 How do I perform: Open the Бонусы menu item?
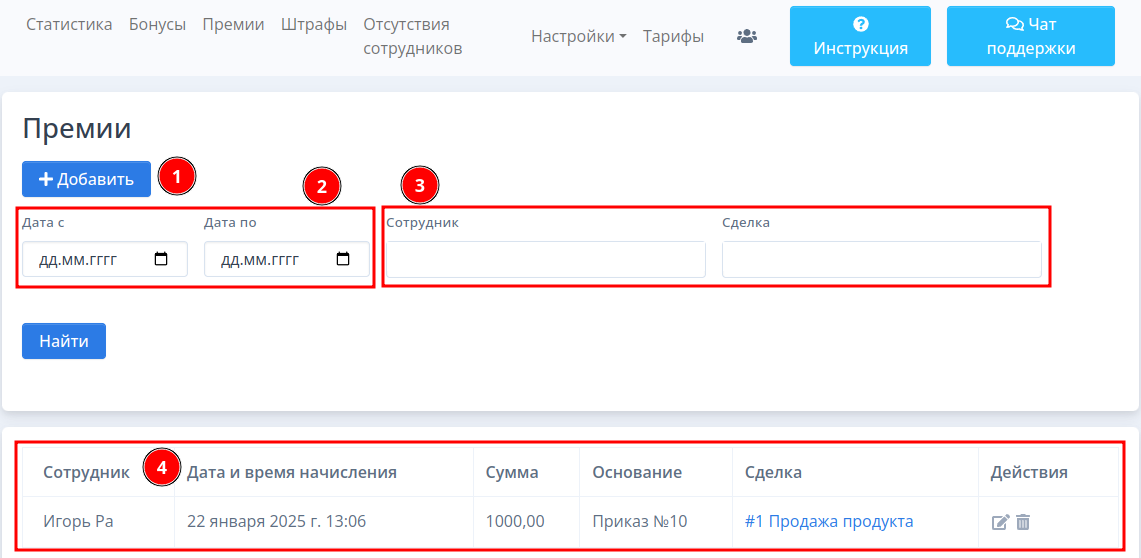157,25
